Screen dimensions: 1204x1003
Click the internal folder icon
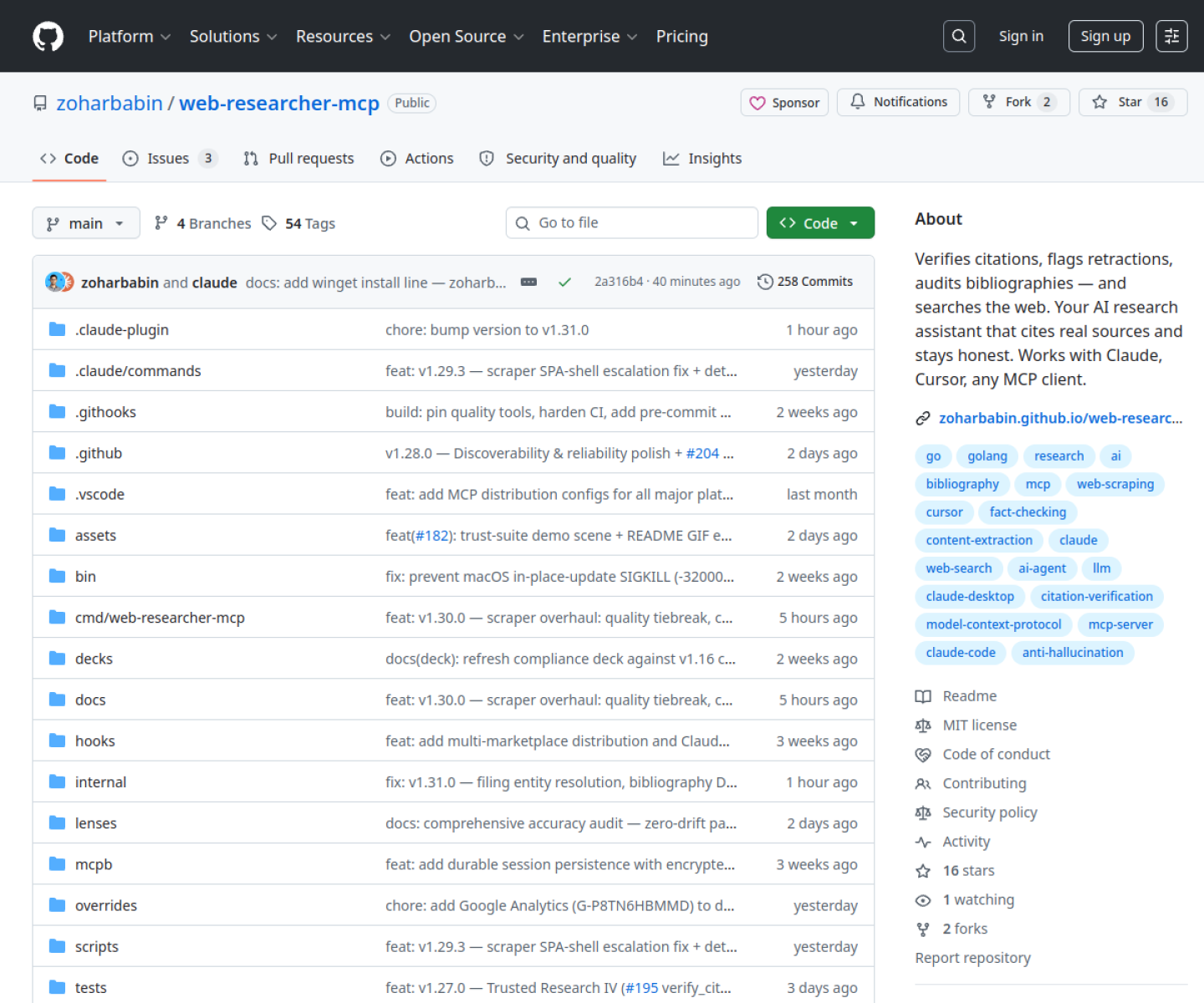tap(57, 782)
